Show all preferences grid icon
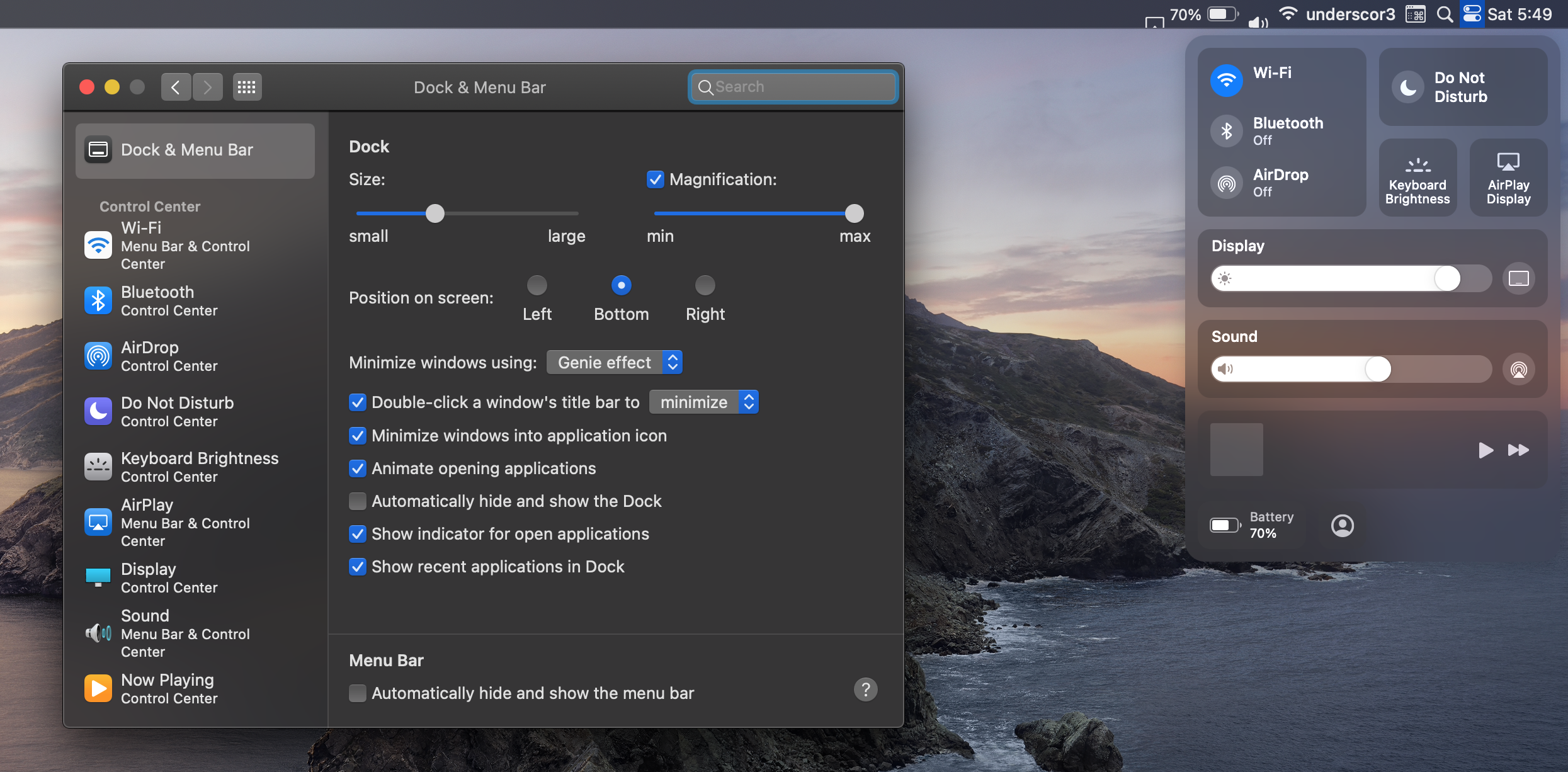This screenshot has width=1568, height=772. click(246, 87)
